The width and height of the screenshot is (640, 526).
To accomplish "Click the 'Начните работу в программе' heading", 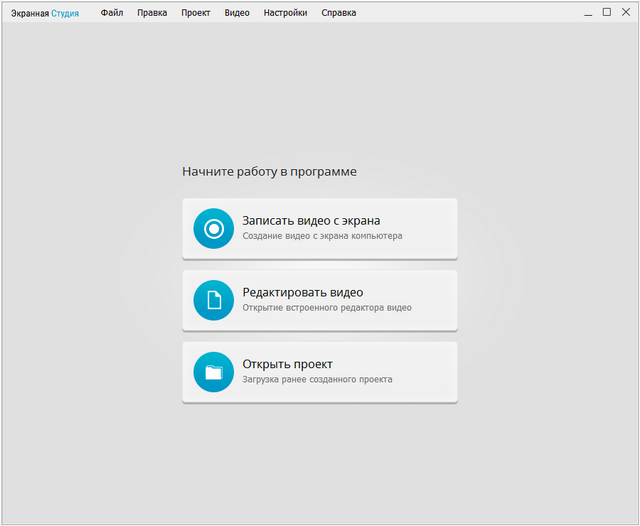I will coord(269,172).
